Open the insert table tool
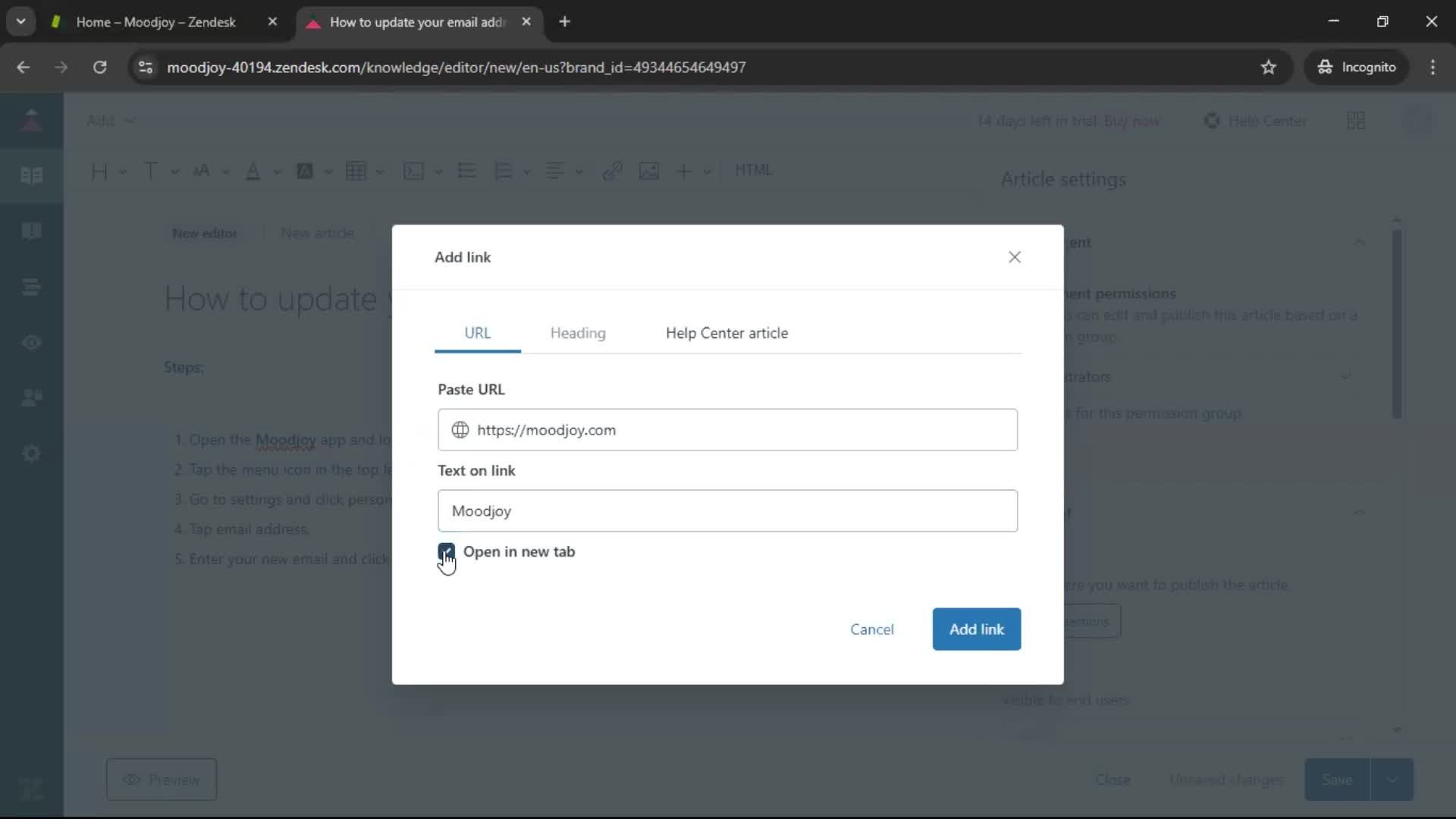This screenshot has height=819, width=1456. point(356,171)
